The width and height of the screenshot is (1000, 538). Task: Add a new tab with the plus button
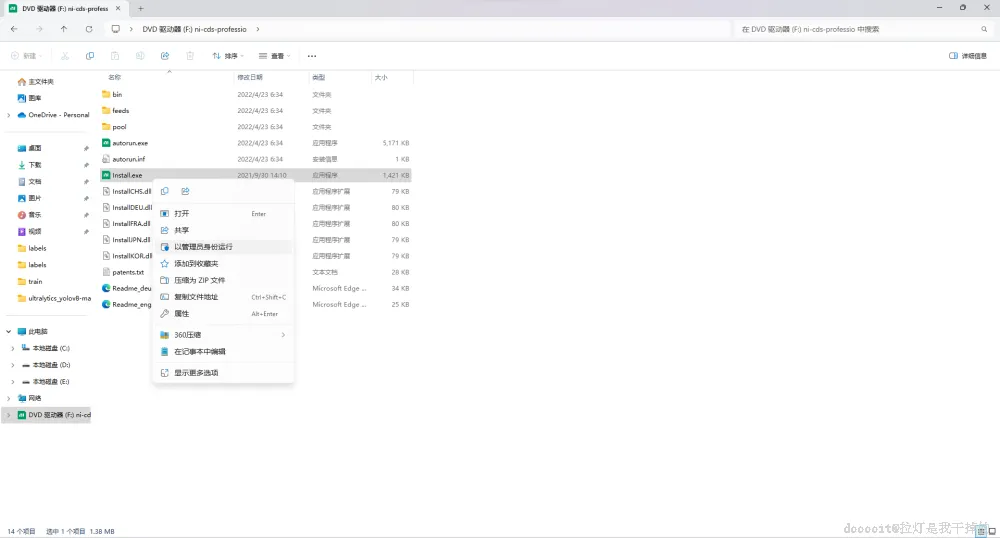click(x=140, y=8)
